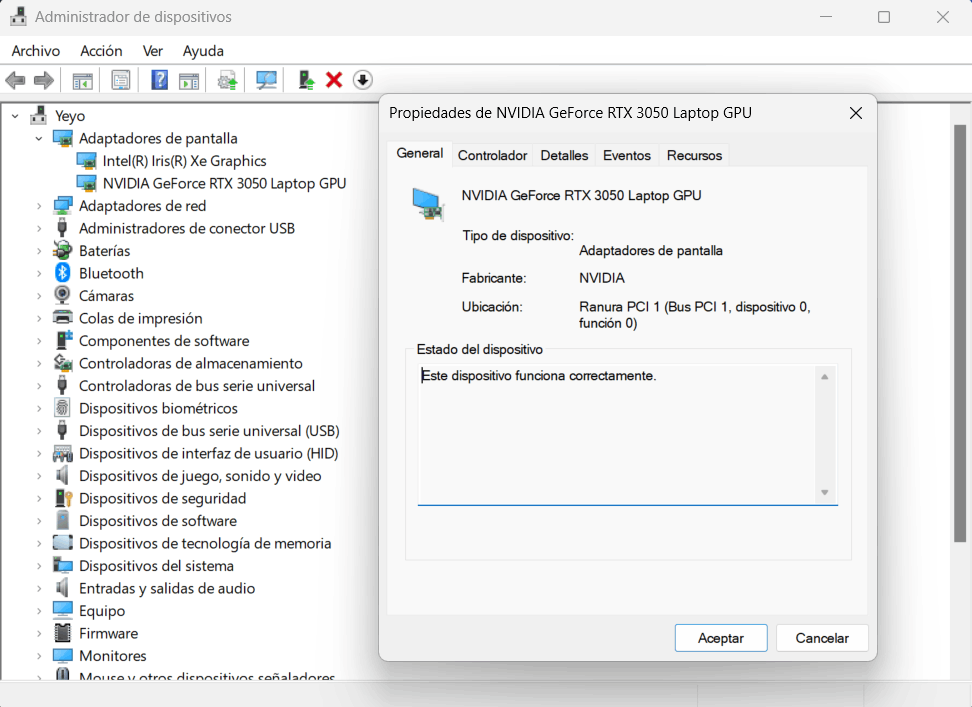Screen dimensions: 972x707
Task: Open the Acción menu
Action: [x=101, y=51]
